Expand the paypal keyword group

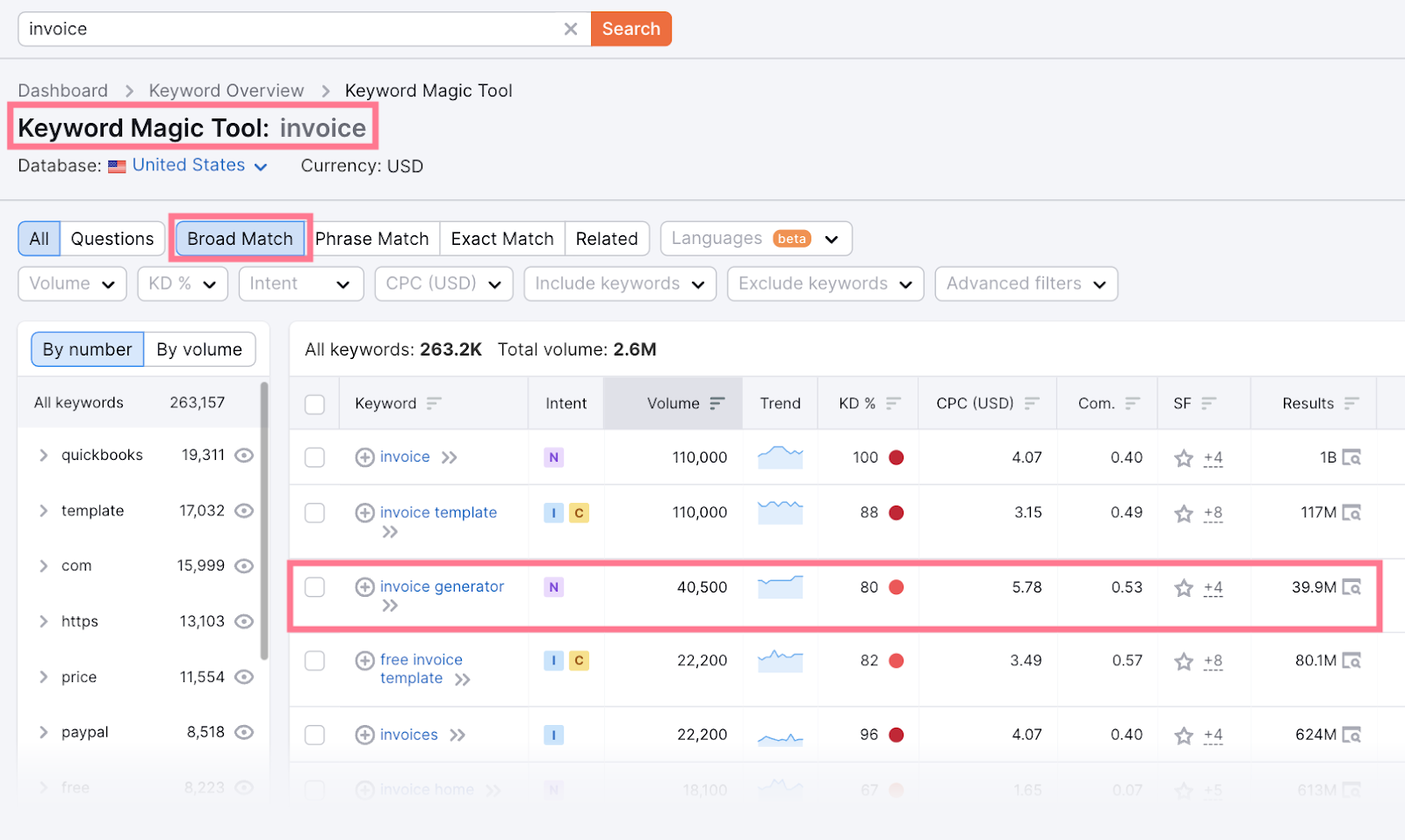pyautogui.click(x=43, y=732)
